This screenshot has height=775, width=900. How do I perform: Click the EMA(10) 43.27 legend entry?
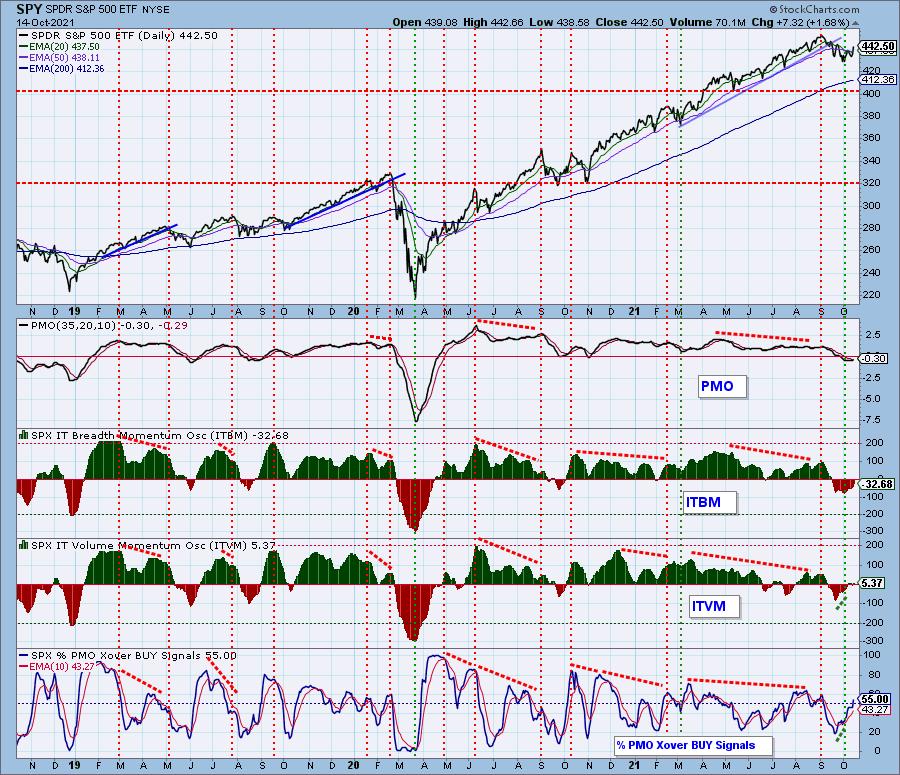(57, 666)
